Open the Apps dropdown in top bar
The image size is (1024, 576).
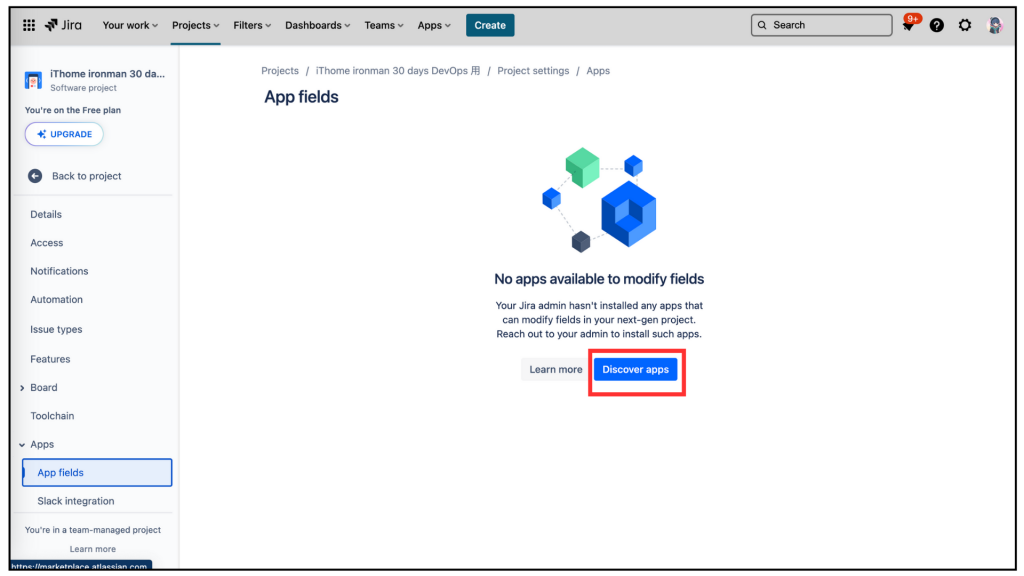[x=434, y=25]
